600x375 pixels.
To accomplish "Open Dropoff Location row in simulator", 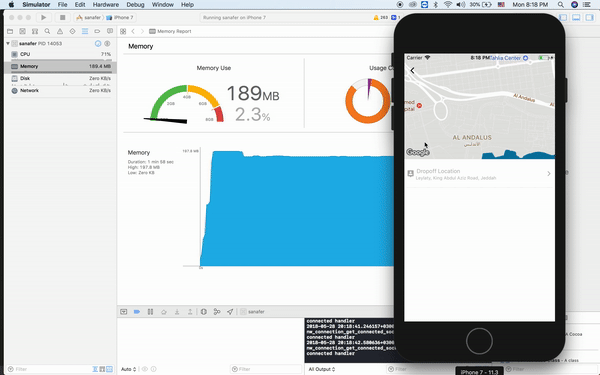I will (479, 174).
